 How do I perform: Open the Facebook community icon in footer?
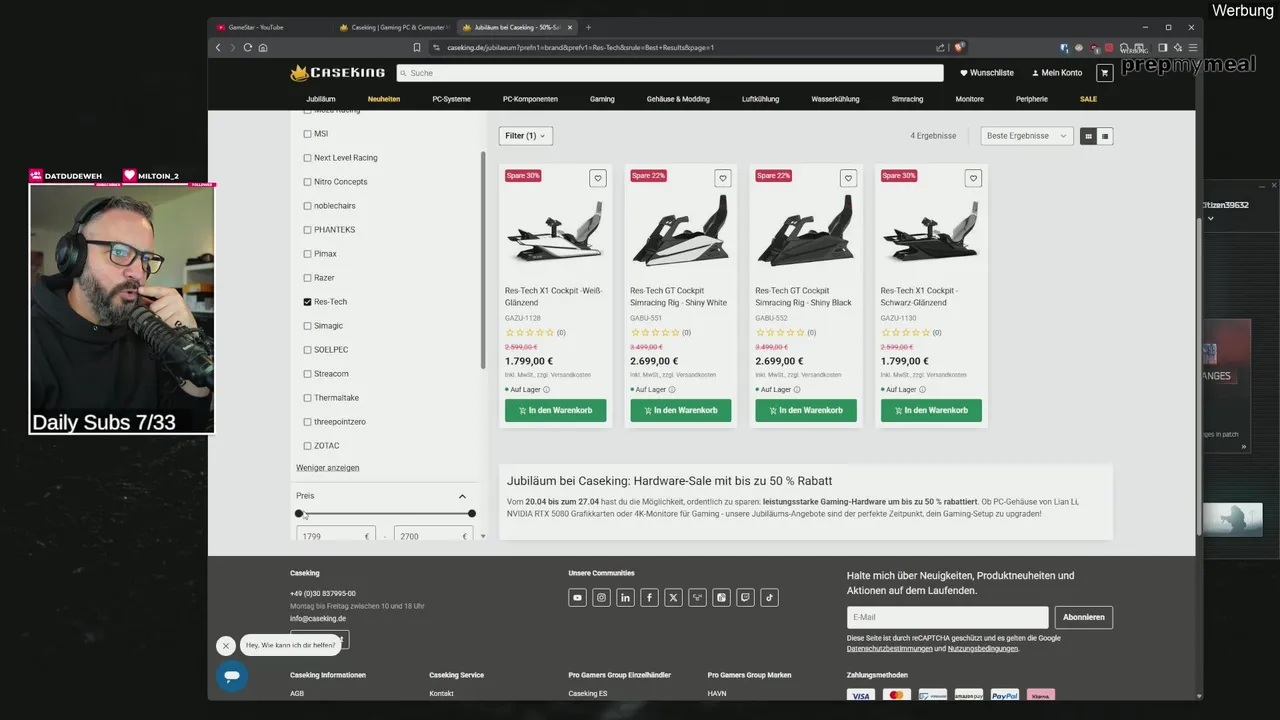point(649,598)
